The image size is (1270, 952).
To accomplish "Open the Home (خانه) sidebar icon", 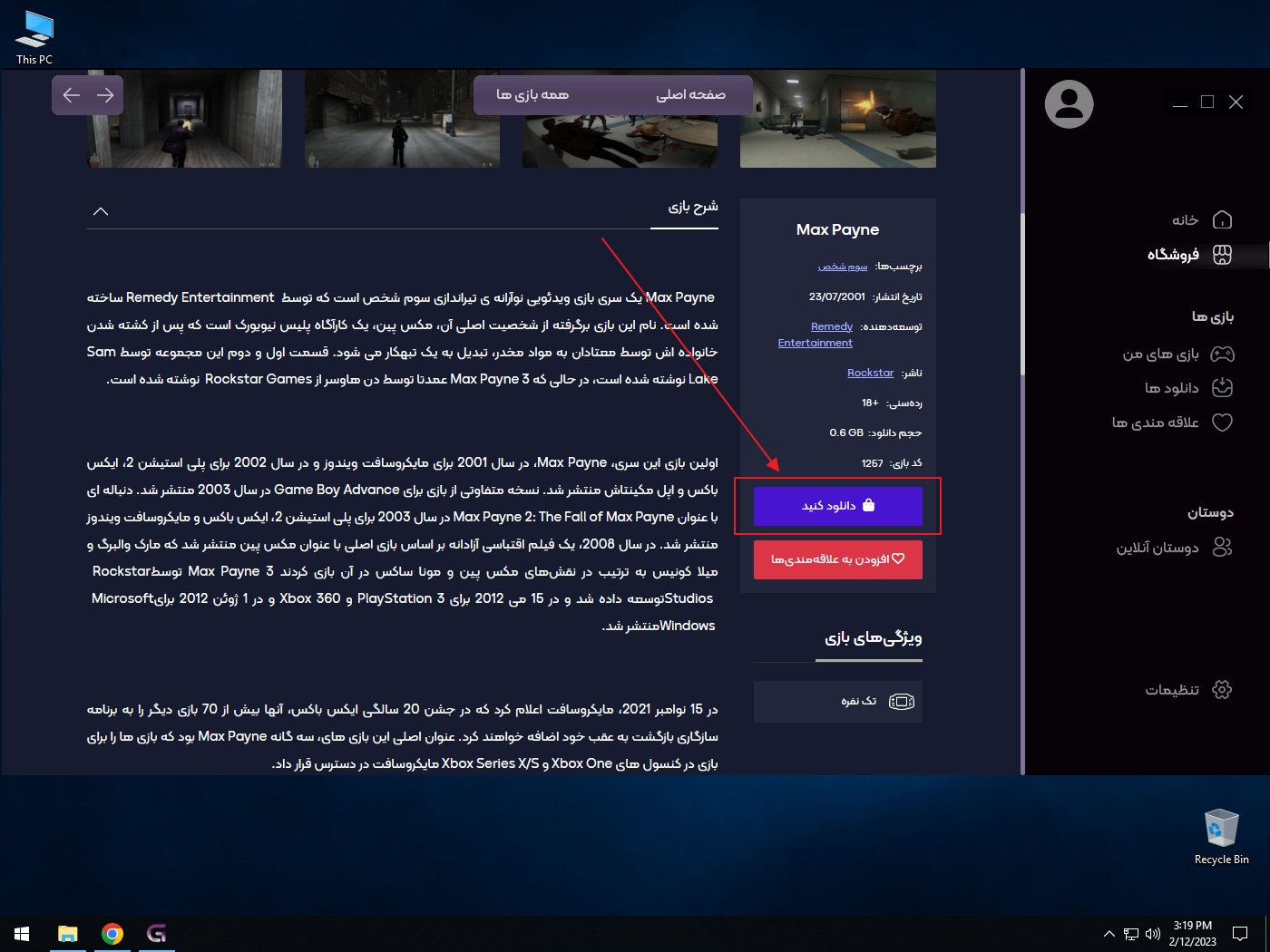I will (1222, 220).
